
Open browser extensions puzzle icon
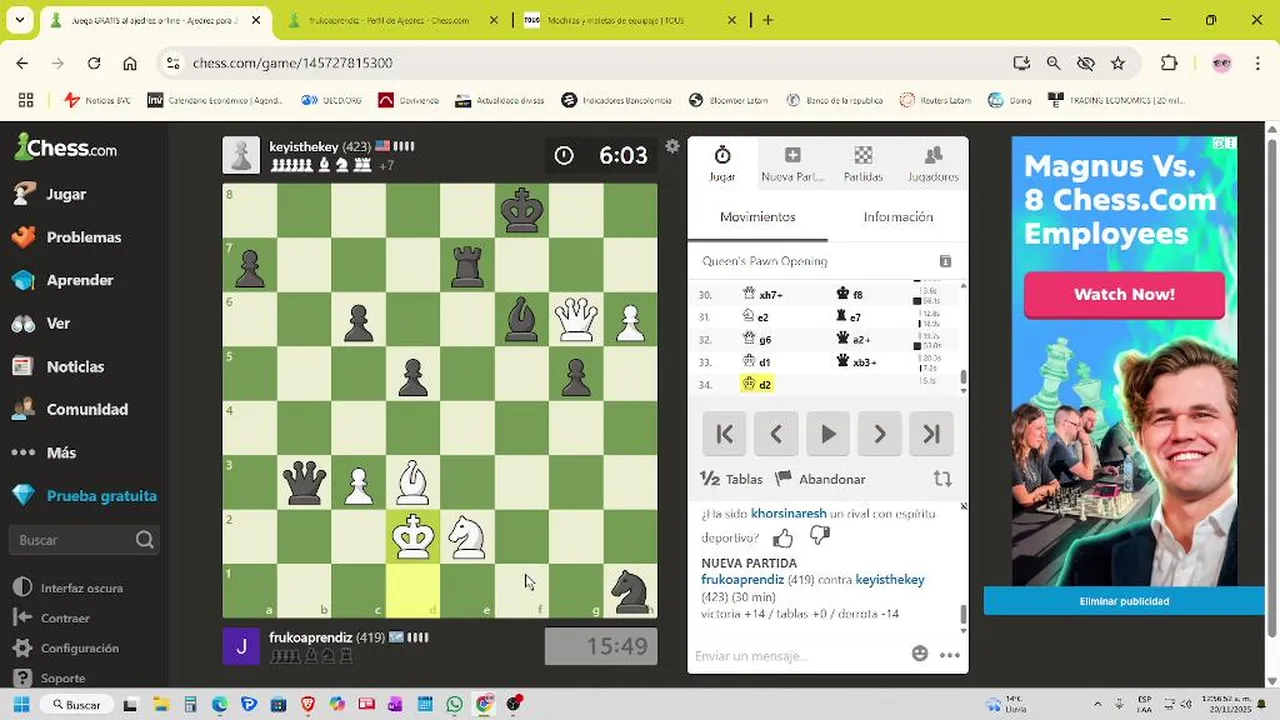pos(1169,63)
